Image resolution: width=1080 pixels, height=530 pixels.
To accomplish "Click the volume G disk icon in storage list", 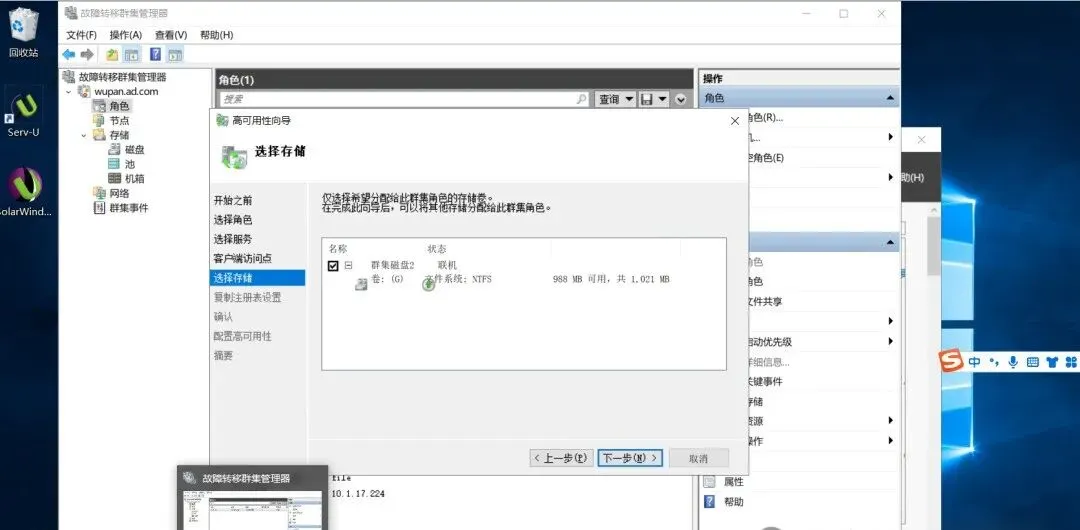I will pyautogui.click(x=361, y=284).
